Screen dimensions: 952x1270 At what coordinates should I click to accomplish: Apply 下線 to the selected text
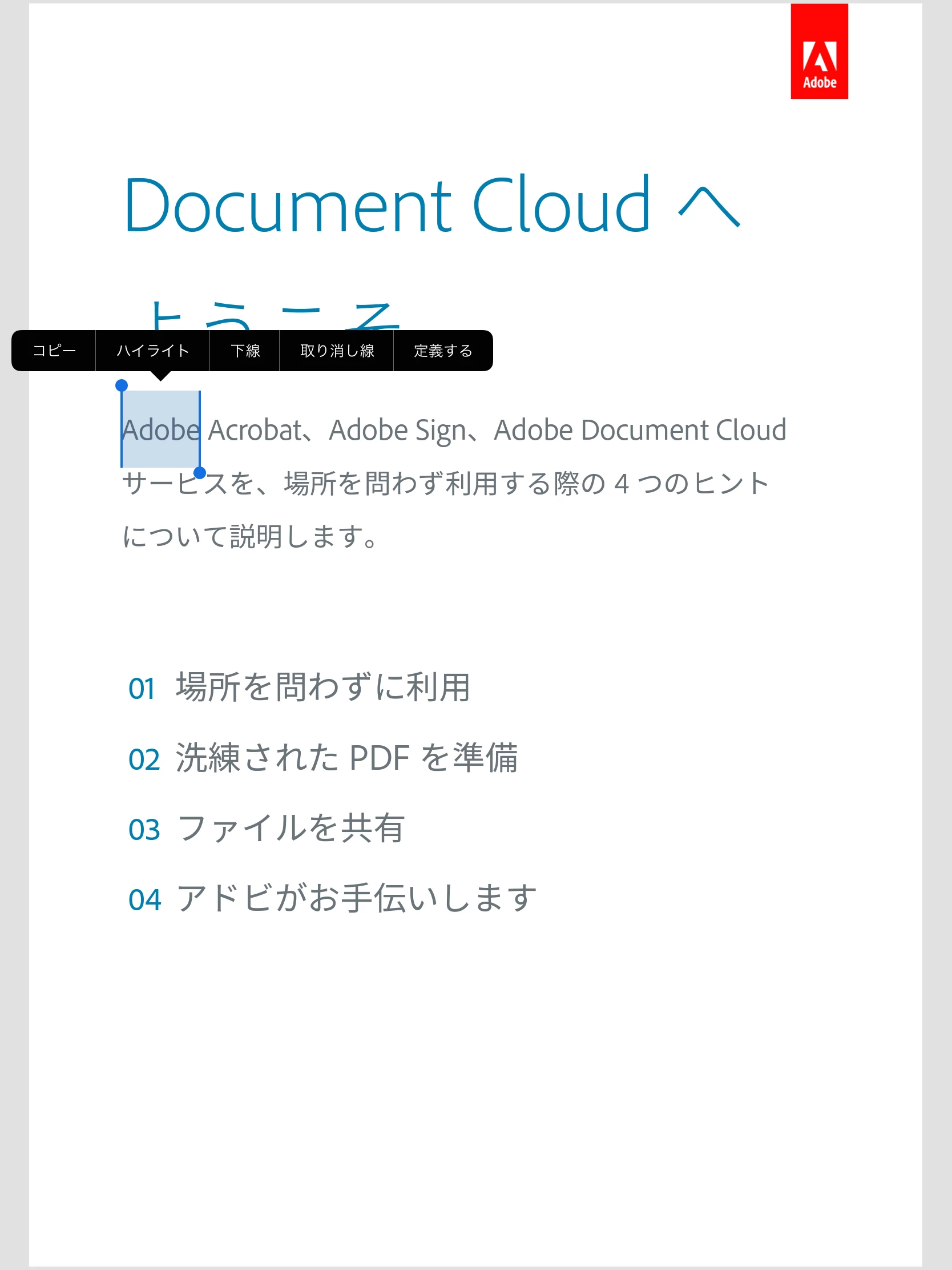(x=245, y=351)
